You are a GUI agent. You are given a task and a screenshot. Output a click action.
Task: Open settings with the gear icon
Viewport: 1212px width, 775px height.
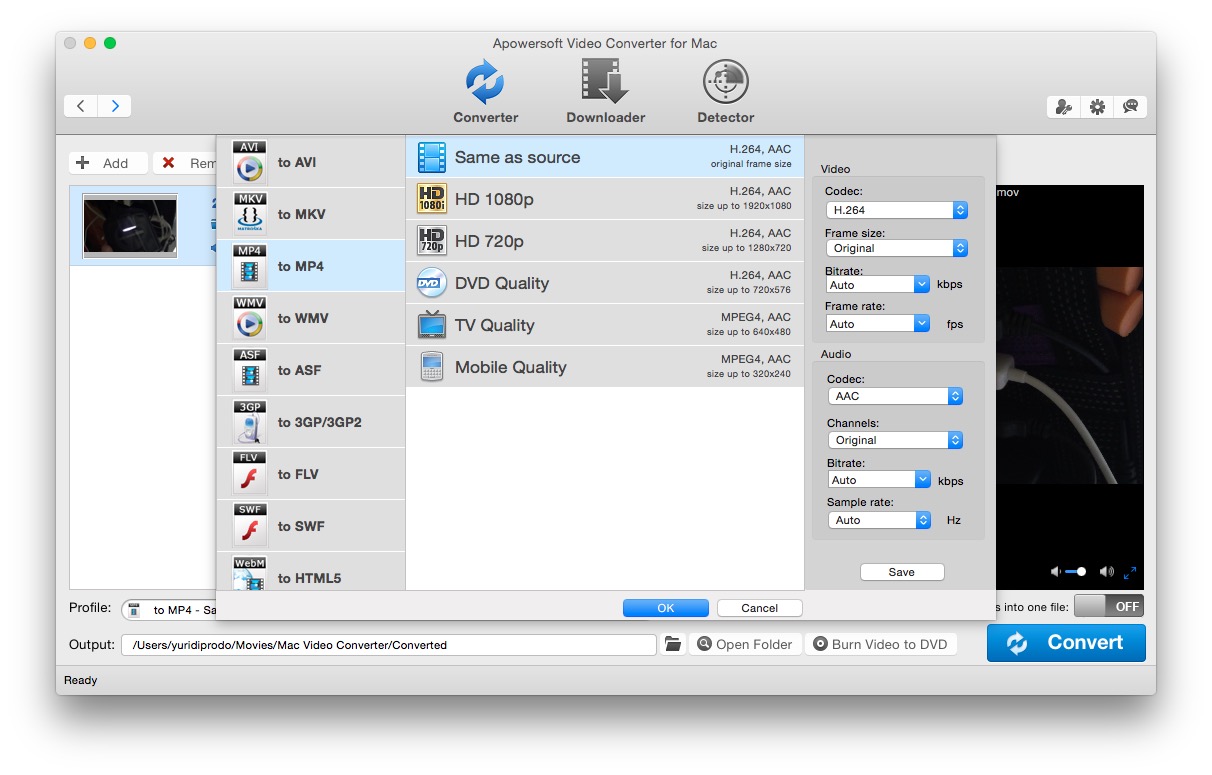[1097, 107]
